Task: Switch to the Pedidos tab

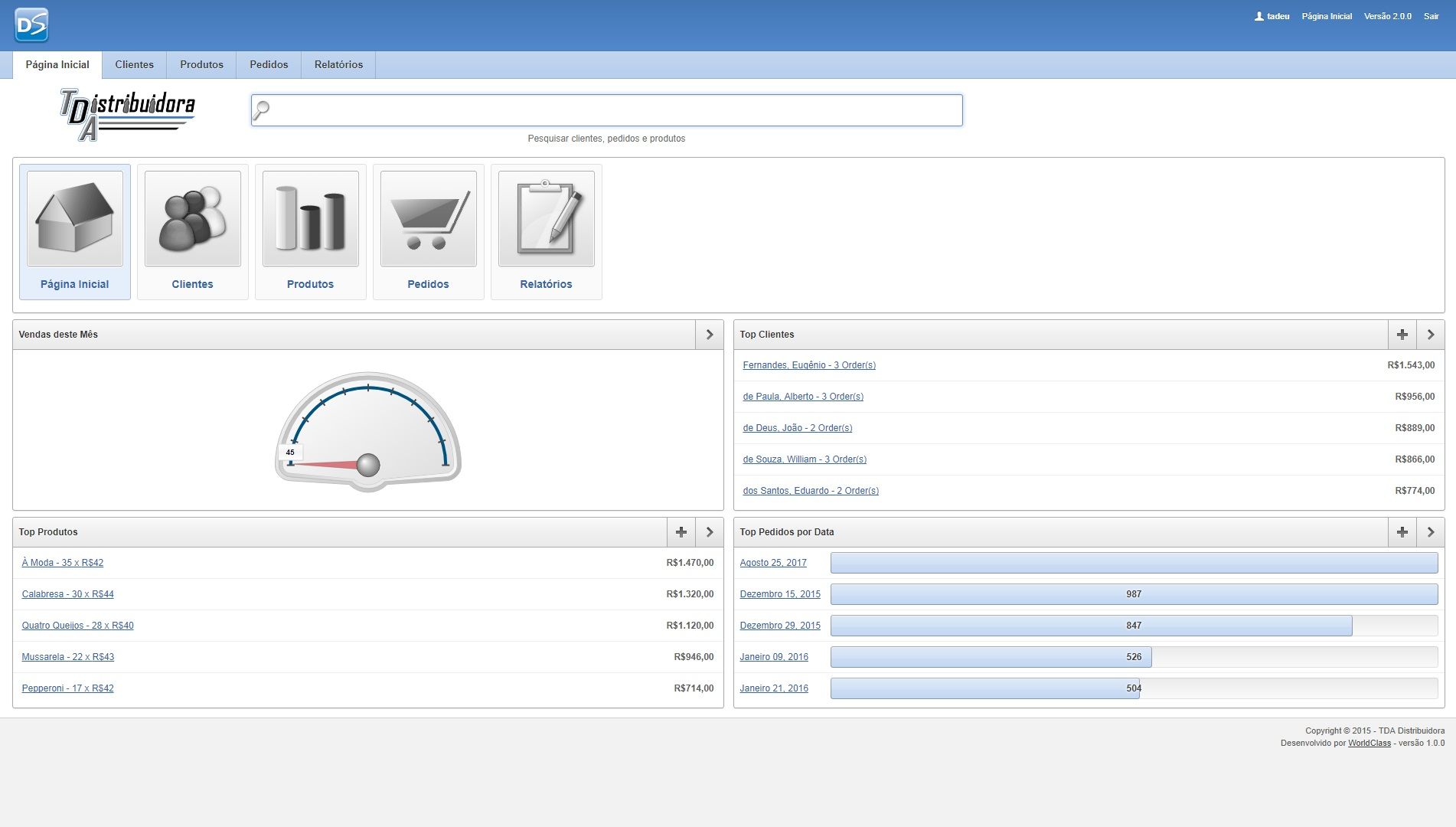Action: pyautogui.click(x=269, y=65)
